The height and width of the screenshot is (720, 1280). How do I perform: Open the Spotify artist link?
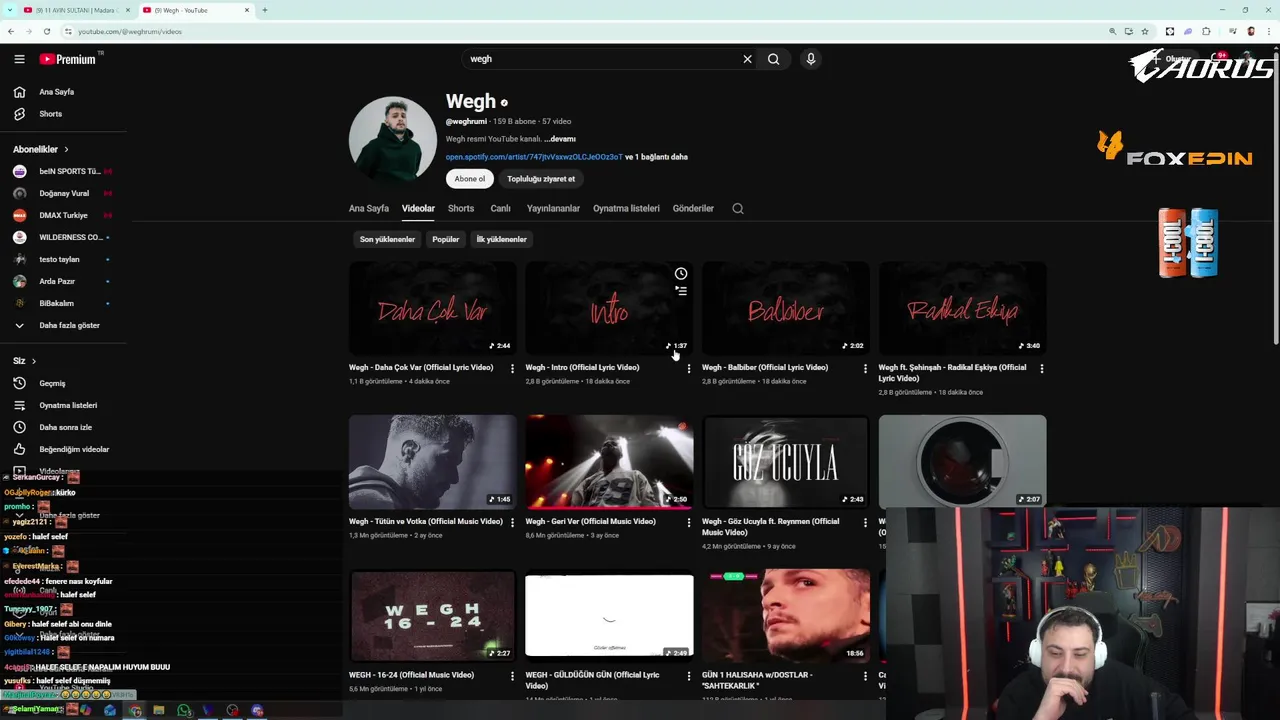[534, 157]
